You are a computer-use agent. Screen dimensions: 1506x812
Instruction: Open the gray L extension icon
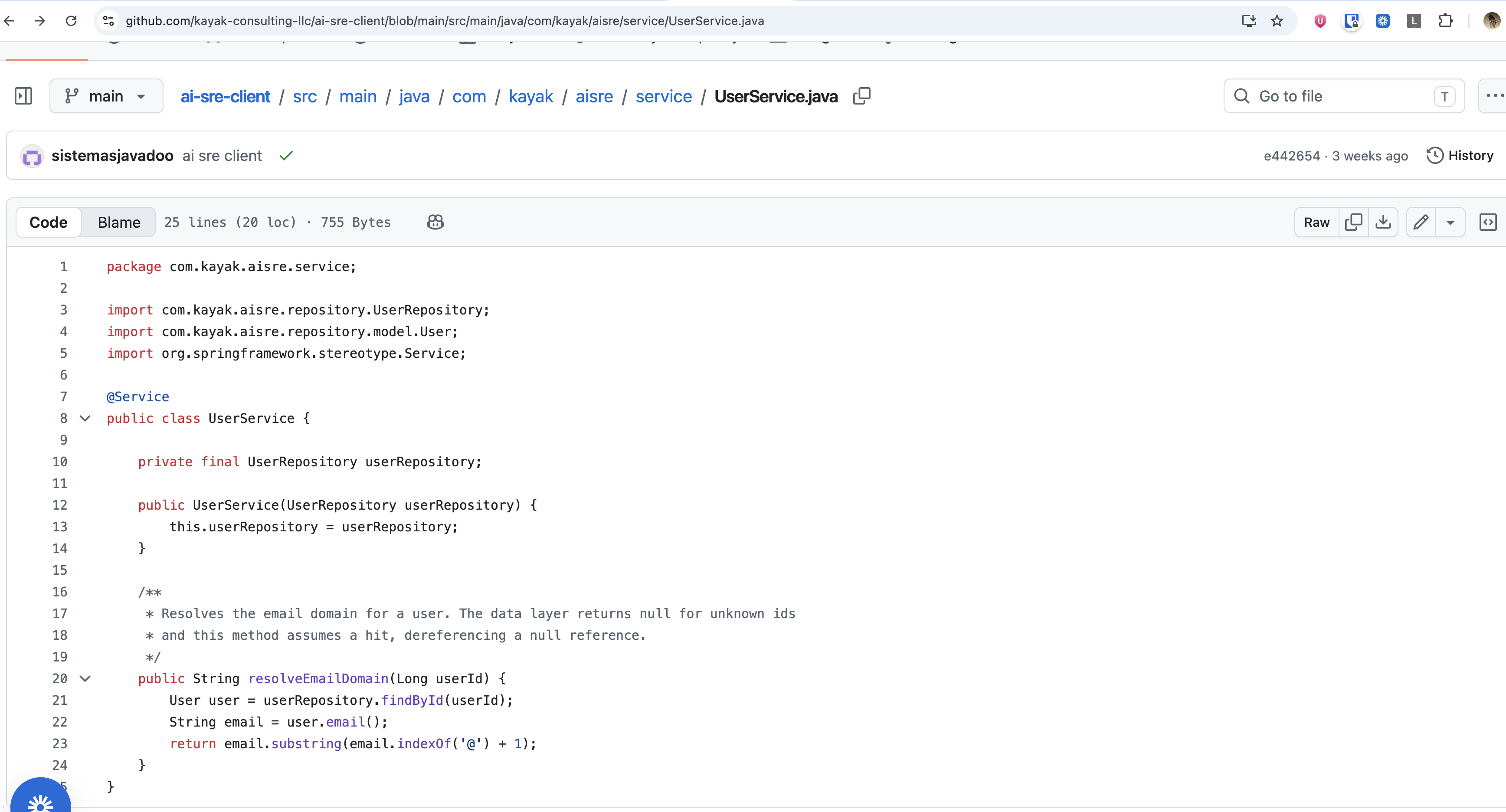[1414, 21]
